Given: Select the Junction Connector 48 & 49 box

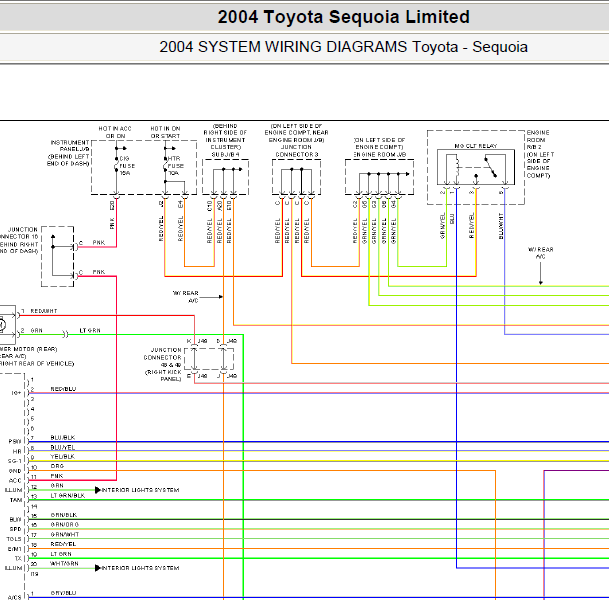Looking at the screenshot, I should pyautogui.click(x=209, y=359).
